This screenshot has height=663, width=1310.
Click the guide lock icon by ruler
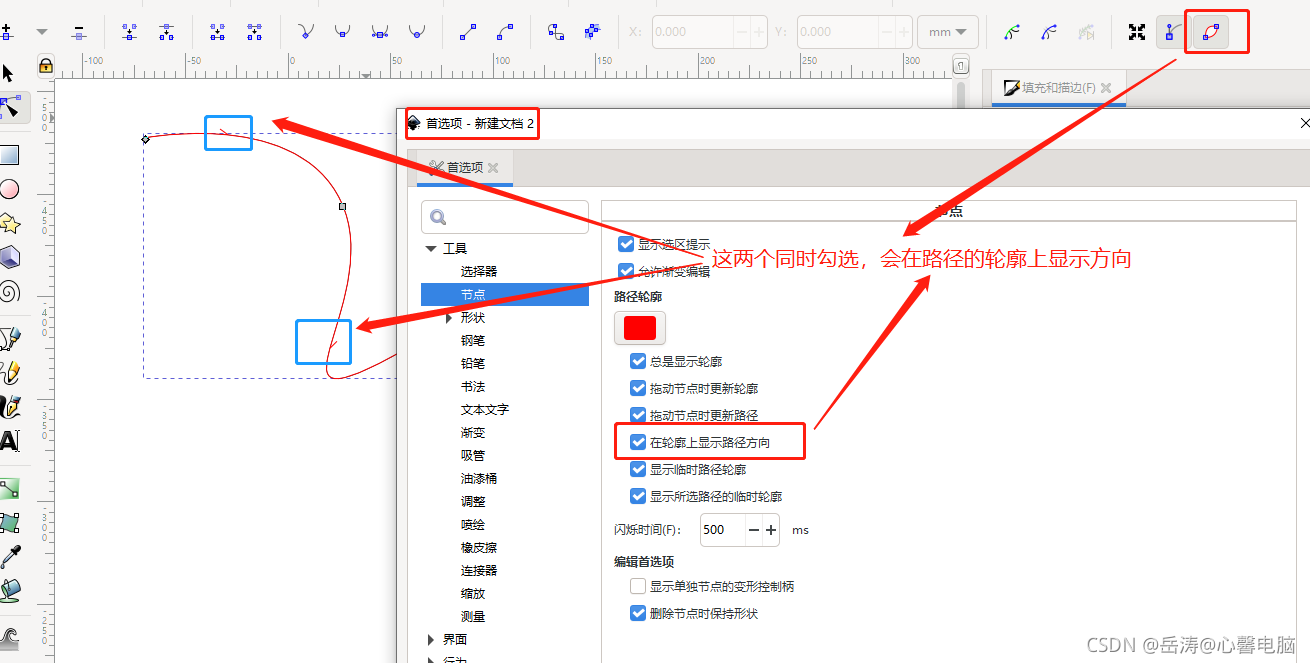45,66
